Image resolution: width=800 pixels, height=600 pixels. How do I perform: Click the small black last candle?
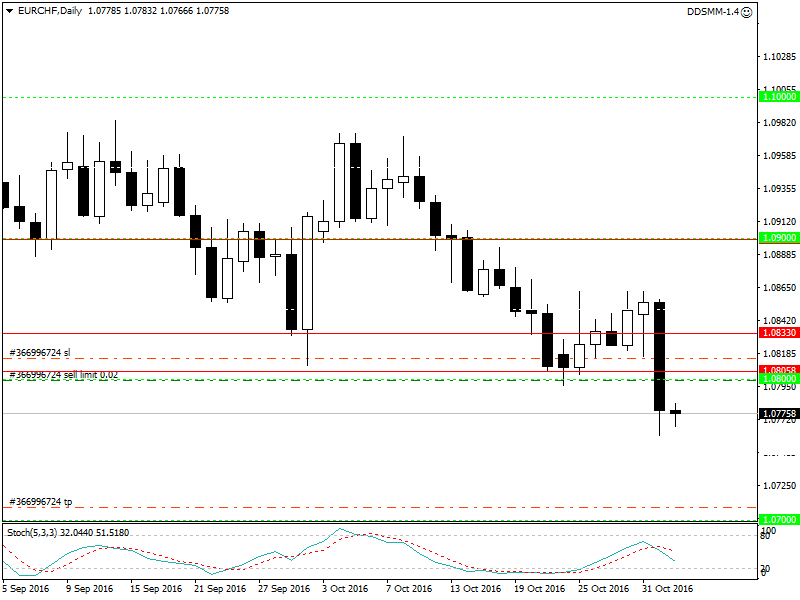676,412
